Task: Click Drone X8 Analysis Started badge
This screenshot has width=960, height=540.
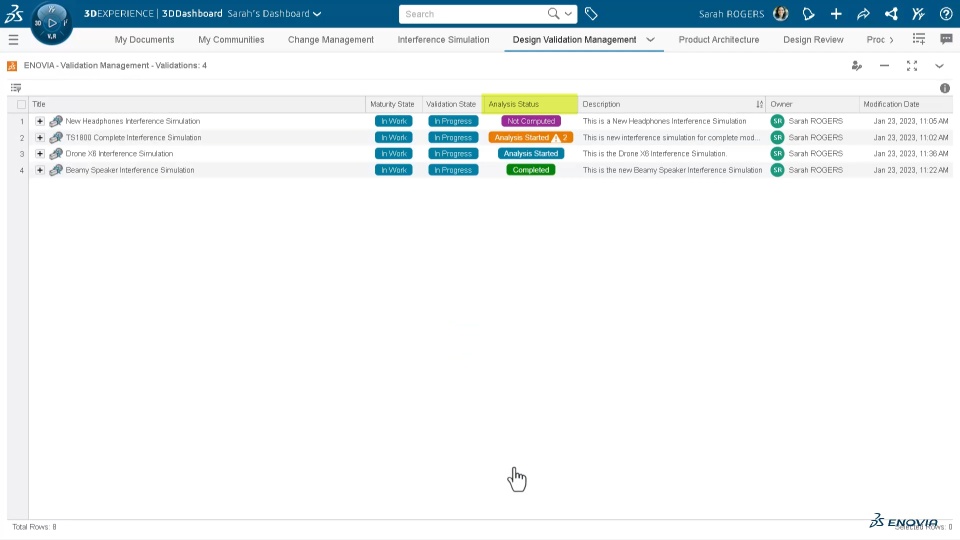Action: click(531, 154)
